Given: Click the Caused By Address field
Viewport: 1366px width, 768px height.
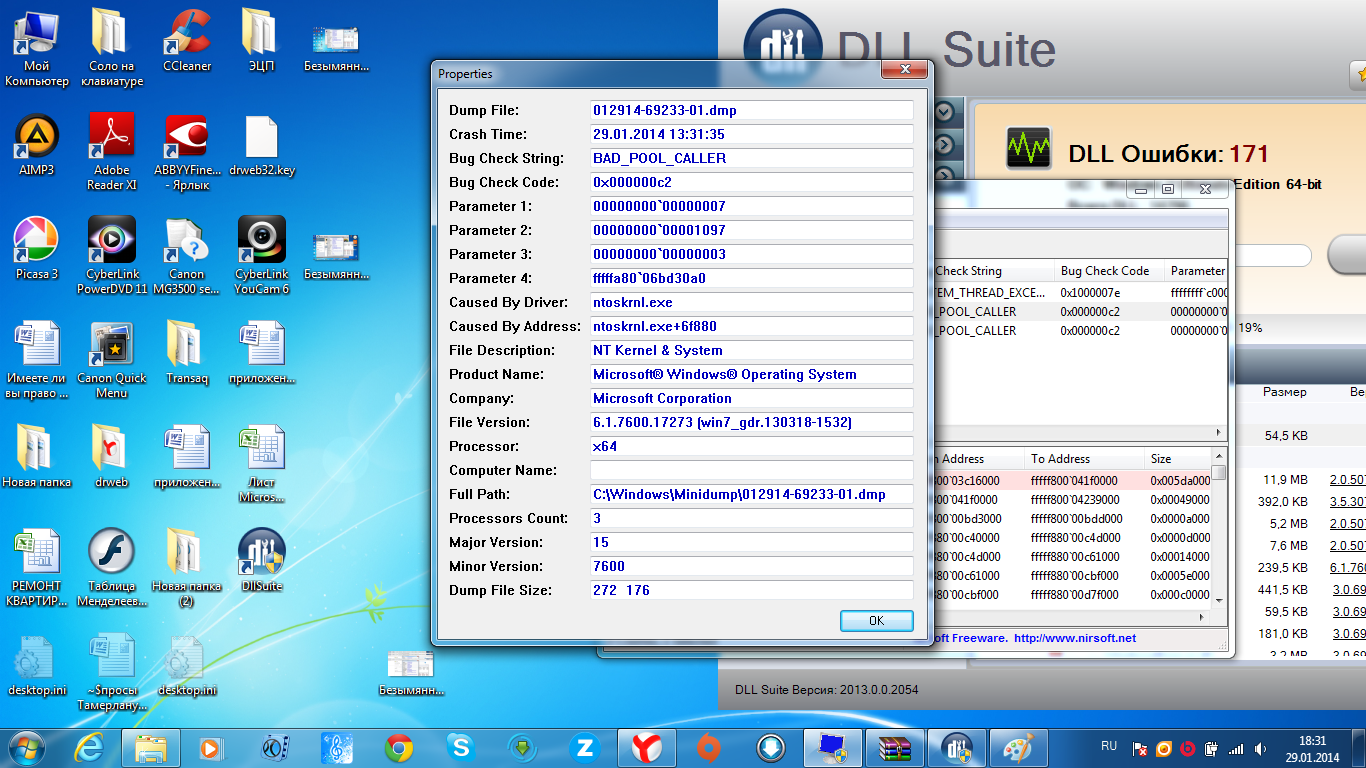Looking at the screenshot, I should [752, 326].
